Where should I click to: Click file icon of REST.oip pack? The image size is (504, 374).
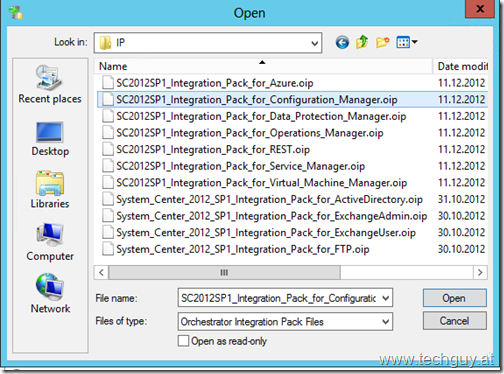[x=108, y=149]
